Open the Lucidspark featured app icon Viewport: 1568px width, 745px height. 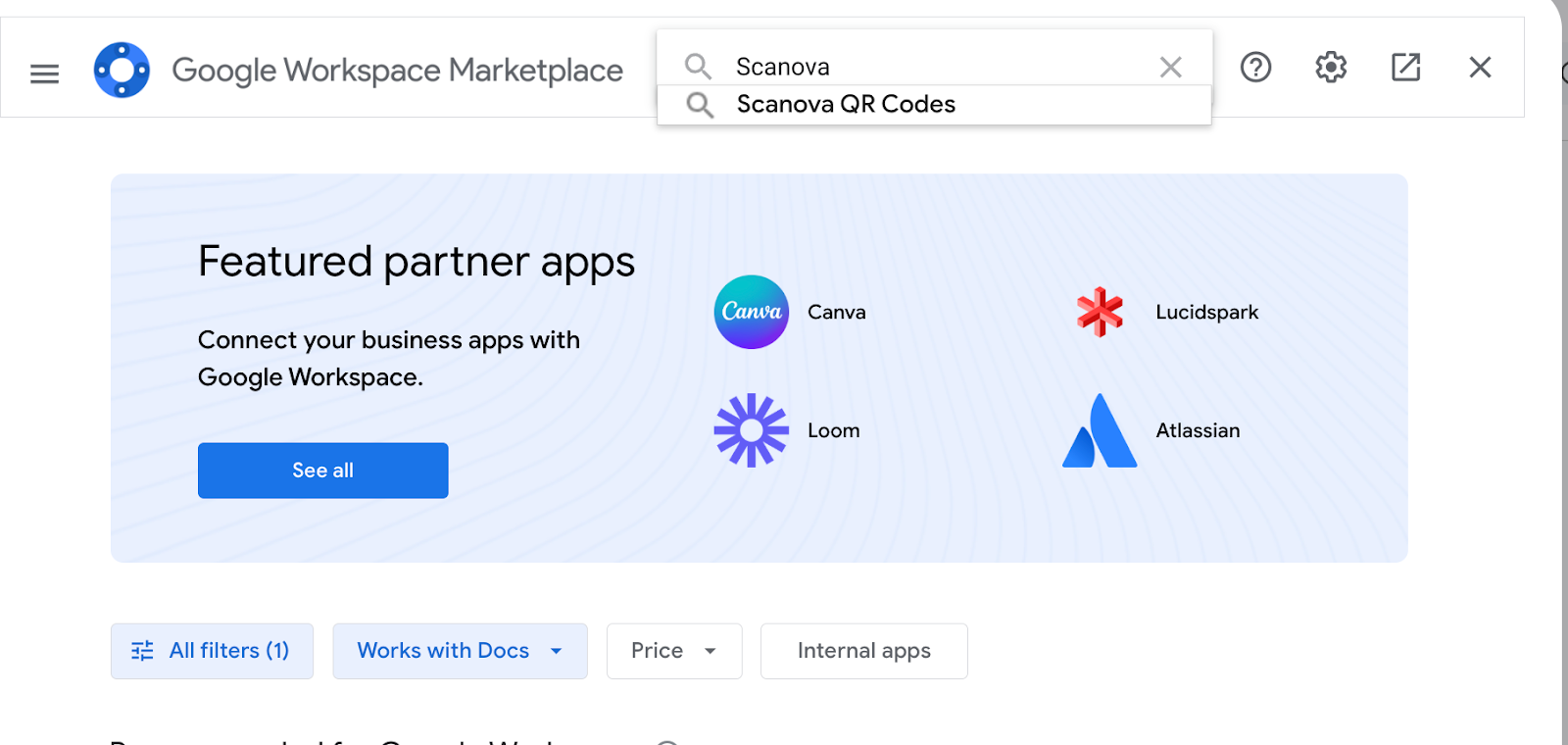1100,312
